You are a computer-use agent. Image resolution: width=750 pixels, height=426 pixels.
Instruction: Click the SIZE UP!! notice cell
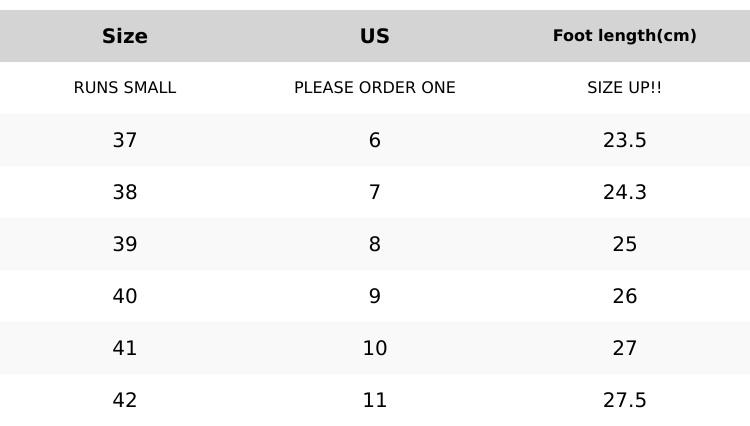click(x=624, y=88)
